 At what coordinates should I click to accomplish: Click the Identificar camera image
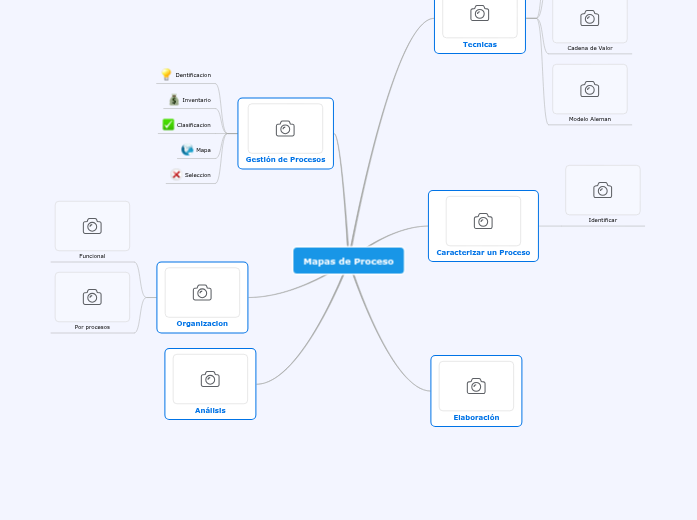coord(603,190)
